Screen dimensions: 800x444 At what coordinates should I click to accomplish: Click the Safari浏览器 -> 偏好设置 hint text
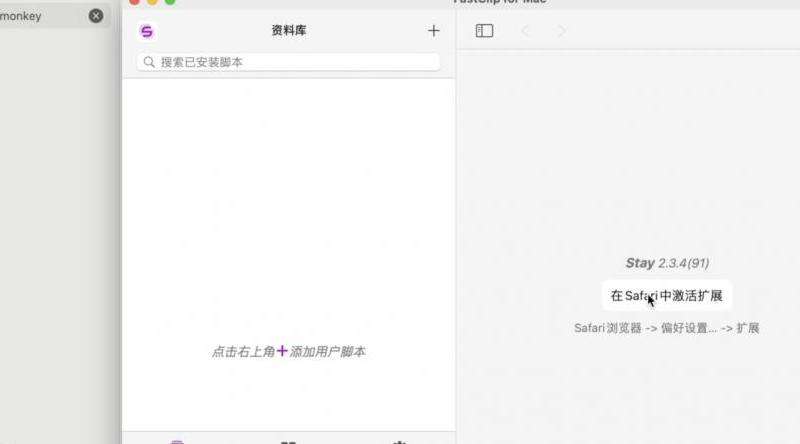pos(667,328)
